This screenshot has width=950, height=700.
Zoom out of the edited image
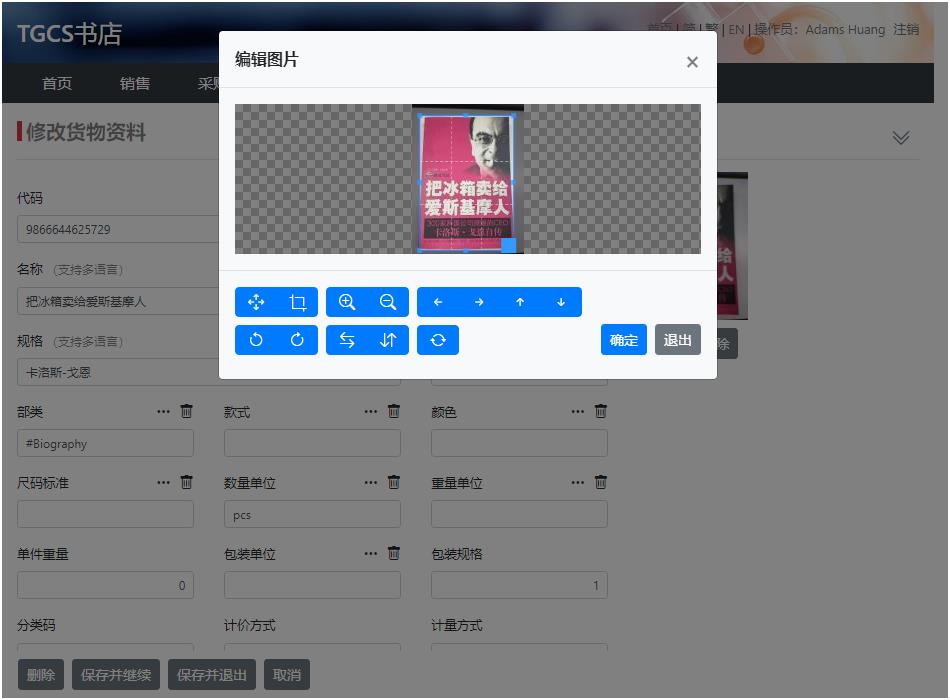(388, 302)
